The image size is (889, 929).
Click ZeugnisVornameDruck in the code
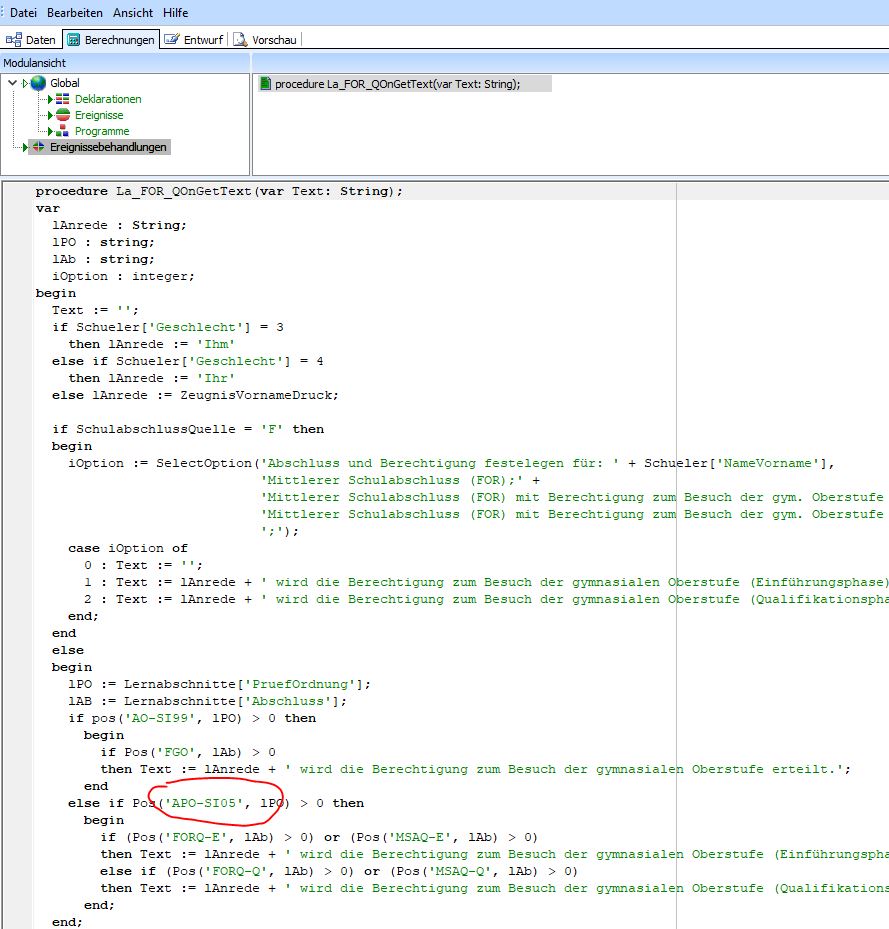pos(257,395)
